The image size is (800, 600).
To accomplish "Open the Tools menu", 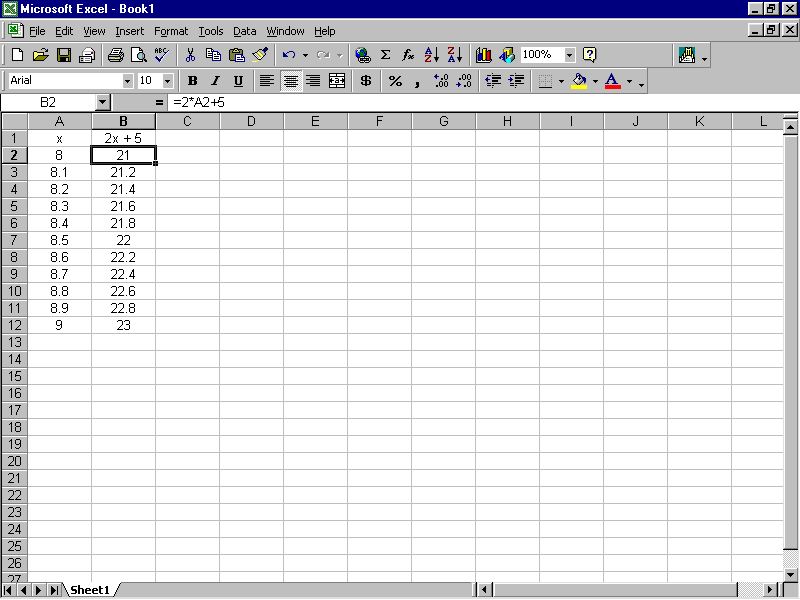I will (x=211, y=31).
